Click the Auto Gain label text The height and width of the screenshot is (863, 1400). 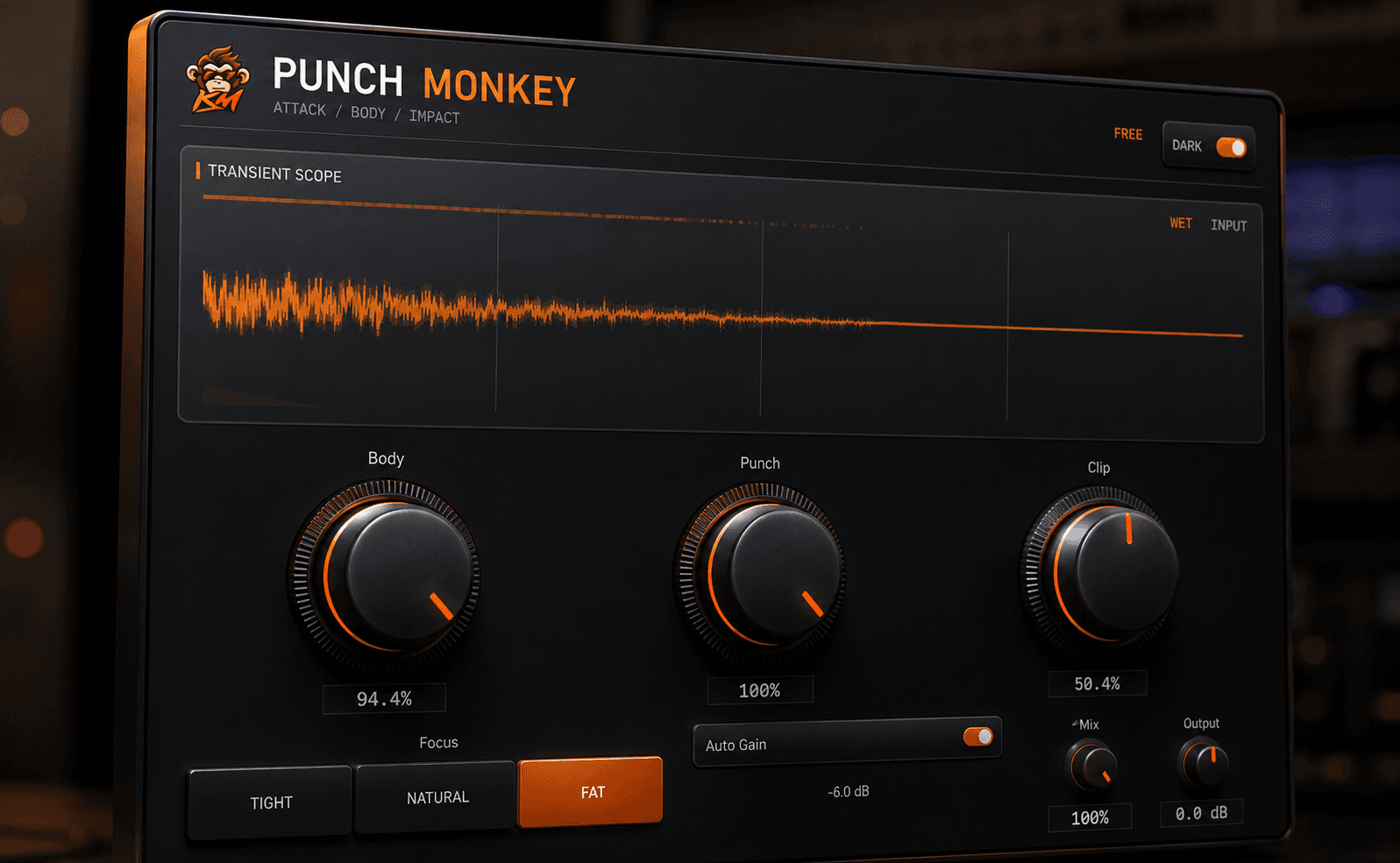click(x=736, y=745)
